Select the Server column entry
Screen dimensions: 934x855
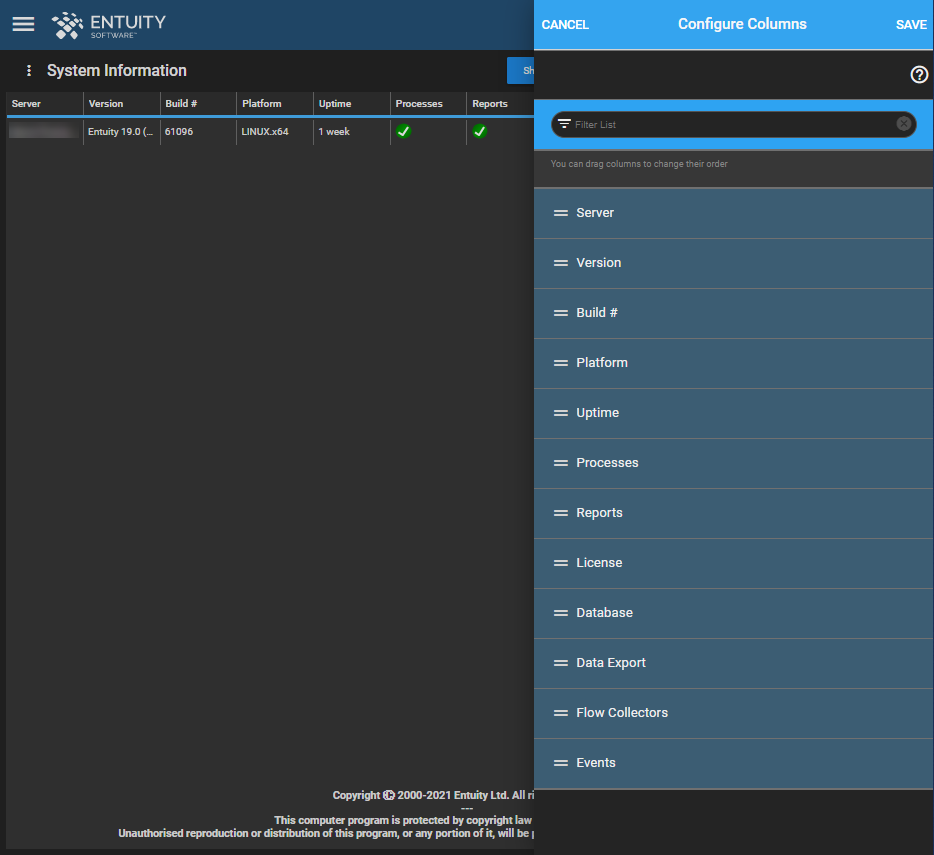coord(733,213)
